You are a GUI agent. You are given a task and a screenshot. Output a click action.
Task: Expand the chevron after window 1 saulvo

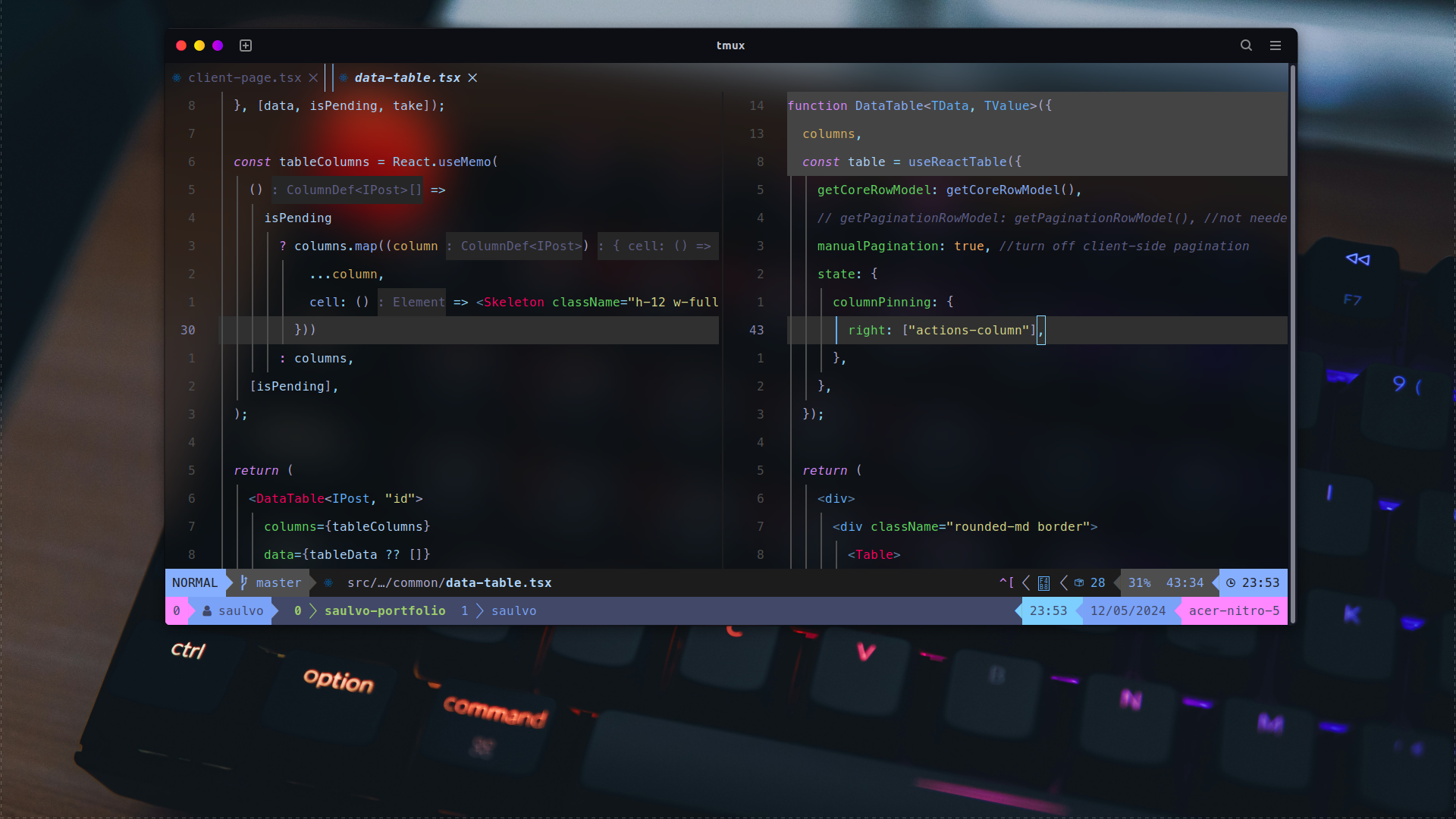tap(479, 610)
